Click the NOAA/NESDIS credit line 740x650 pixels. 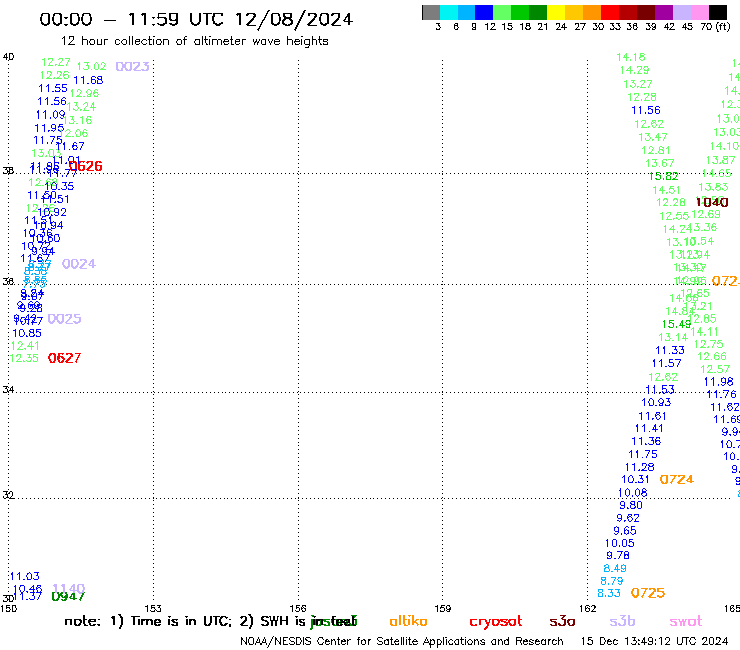[402, 641]
